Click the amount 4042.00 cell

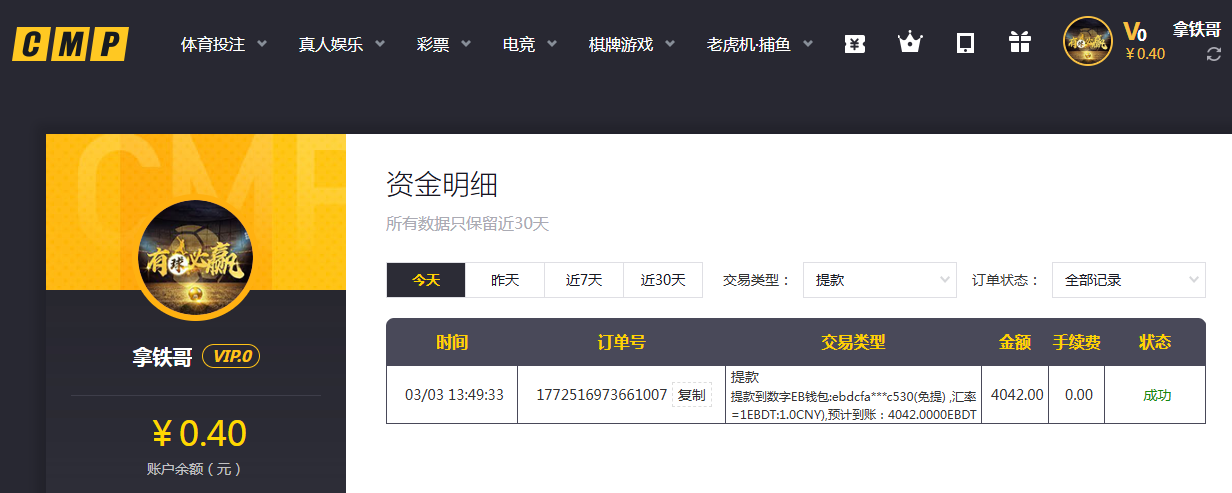pos(1017,395)
